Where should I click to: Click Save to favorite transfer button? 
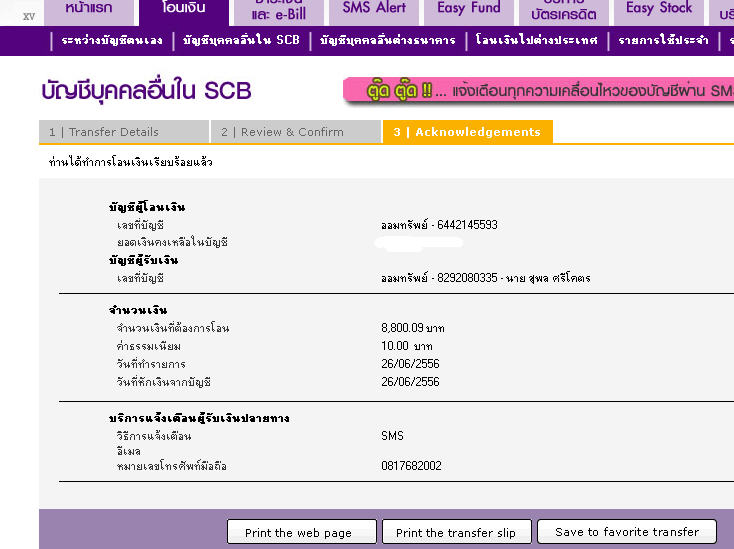[x=627, y=532]
